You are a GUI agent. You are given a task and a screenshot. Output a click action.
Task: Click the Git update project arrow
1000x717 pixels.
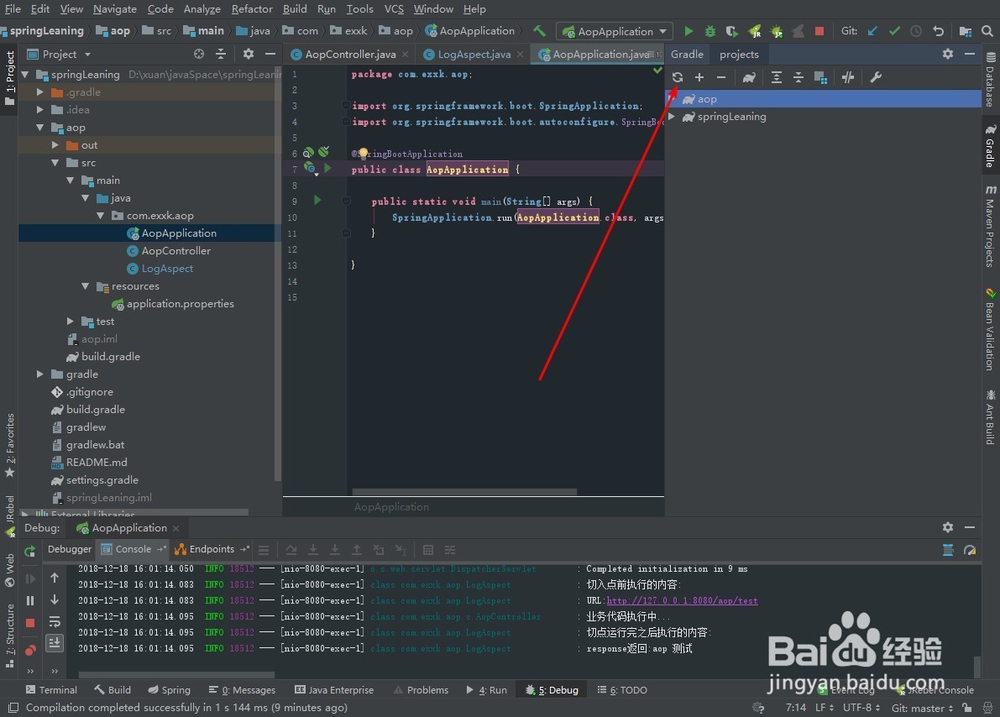pos(872,31)
